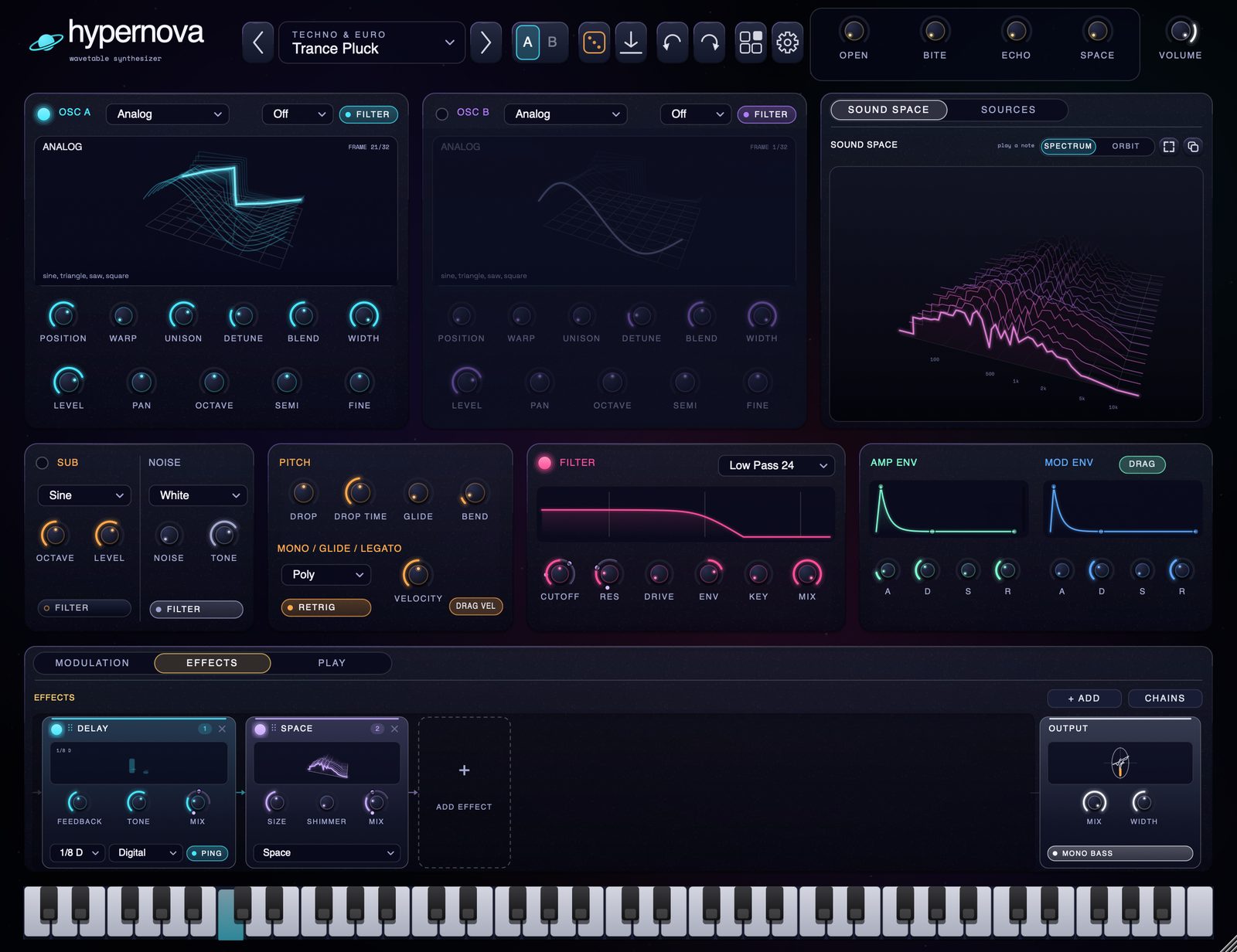Screen dimensions: 1237x952
Task: Go to the next preset arrow
Action: tap(486, 42)
